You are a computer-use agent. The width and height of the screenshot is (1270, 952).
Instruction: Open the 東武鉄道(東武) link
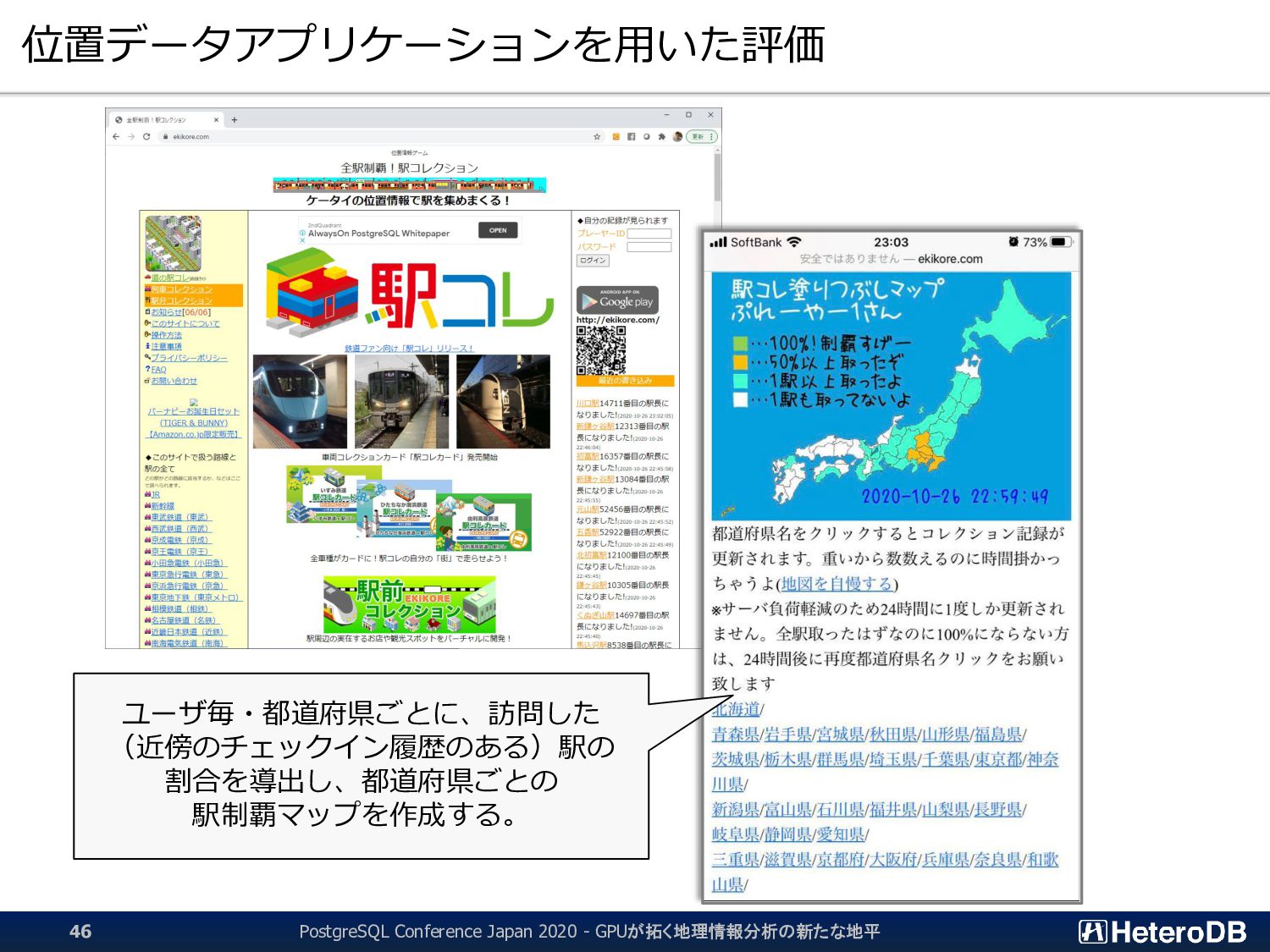180,517
